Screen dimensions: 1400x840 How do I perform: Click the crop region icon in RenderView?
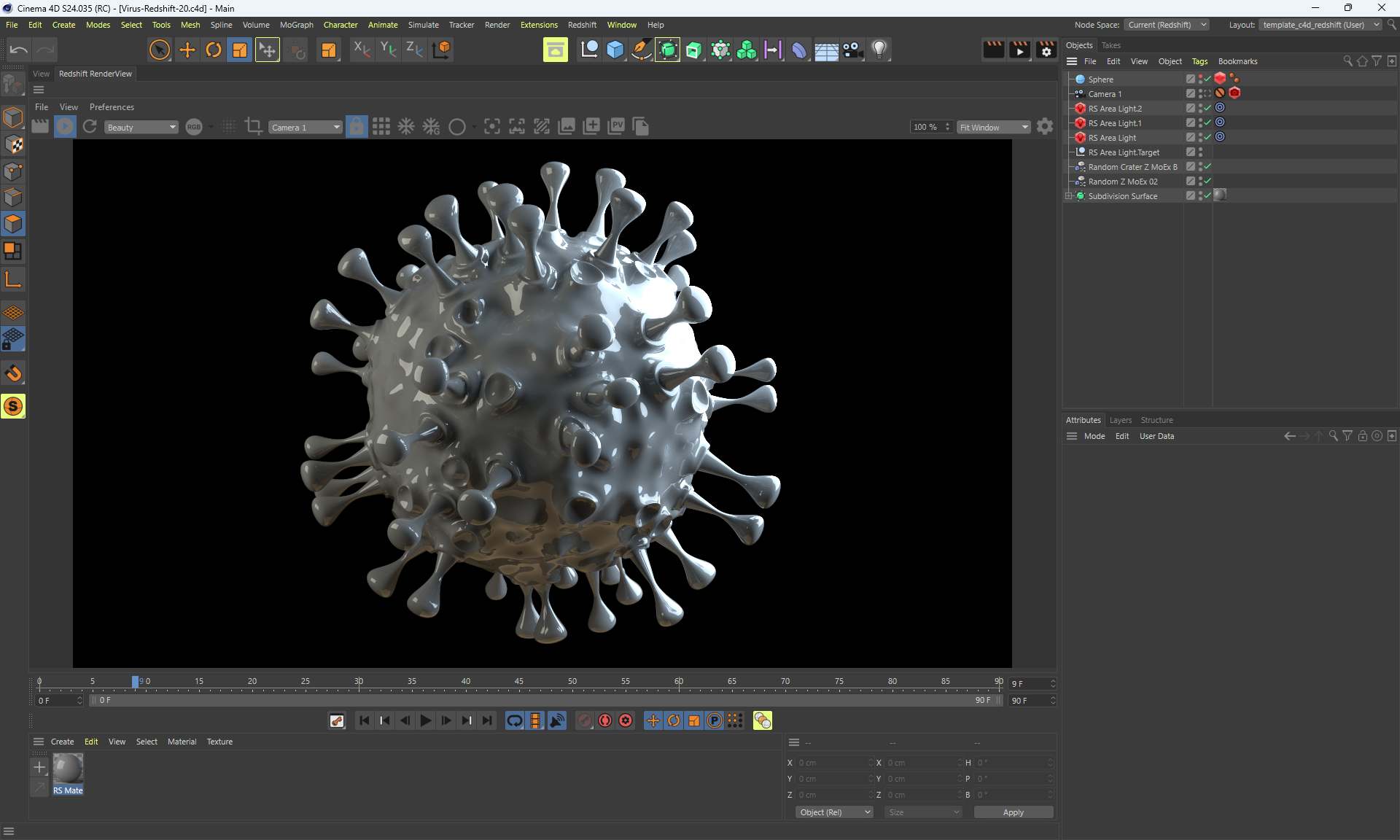(253, 126)
